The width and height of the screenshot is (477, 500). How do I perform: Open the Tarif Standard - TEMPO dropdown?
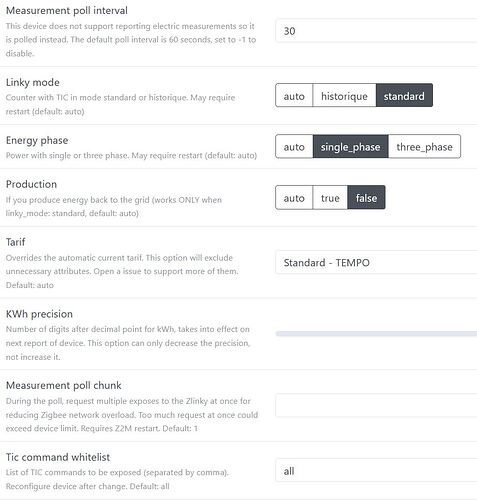(376, 262)
